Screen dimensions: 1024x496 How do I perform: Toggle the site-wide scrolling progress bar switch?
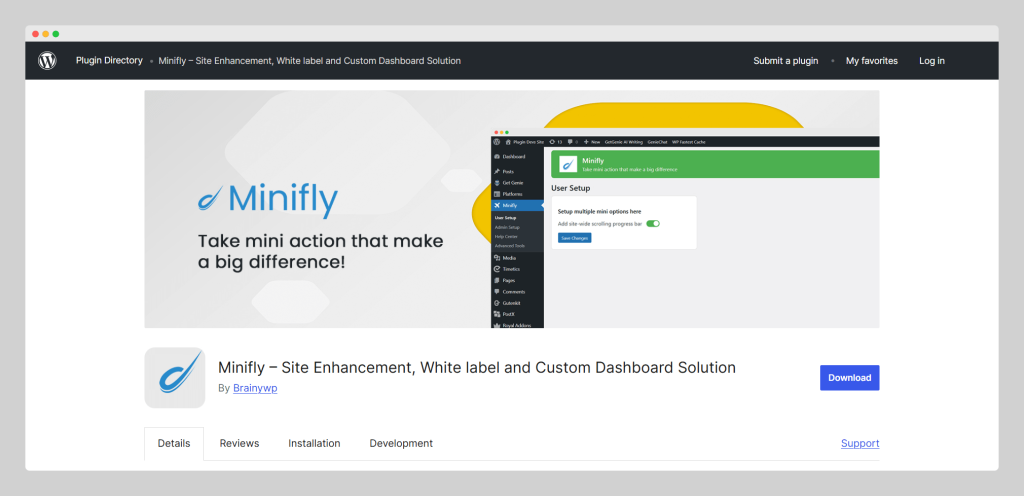pos(653,224)
